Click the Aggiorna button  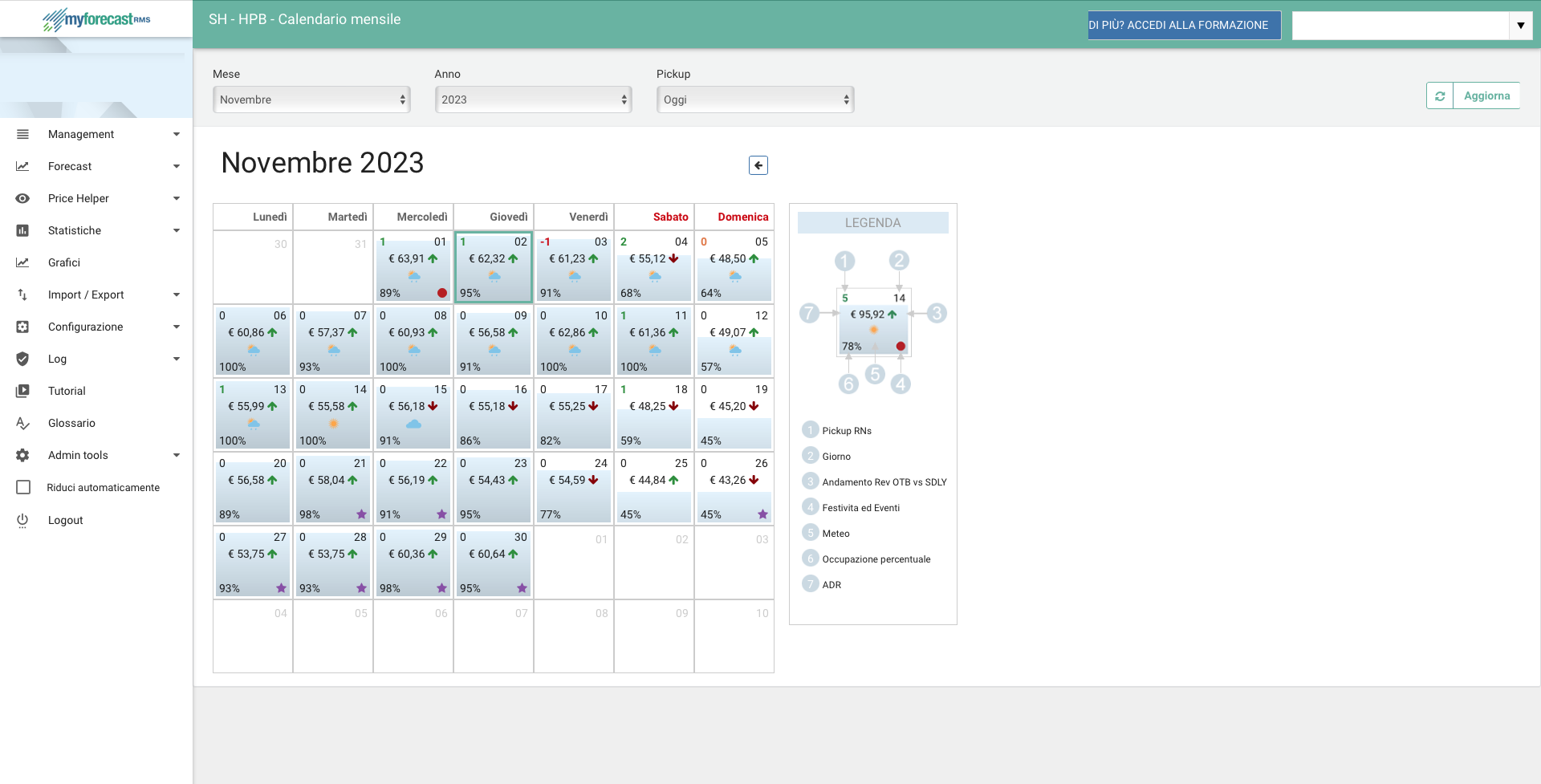point(1487,95)
